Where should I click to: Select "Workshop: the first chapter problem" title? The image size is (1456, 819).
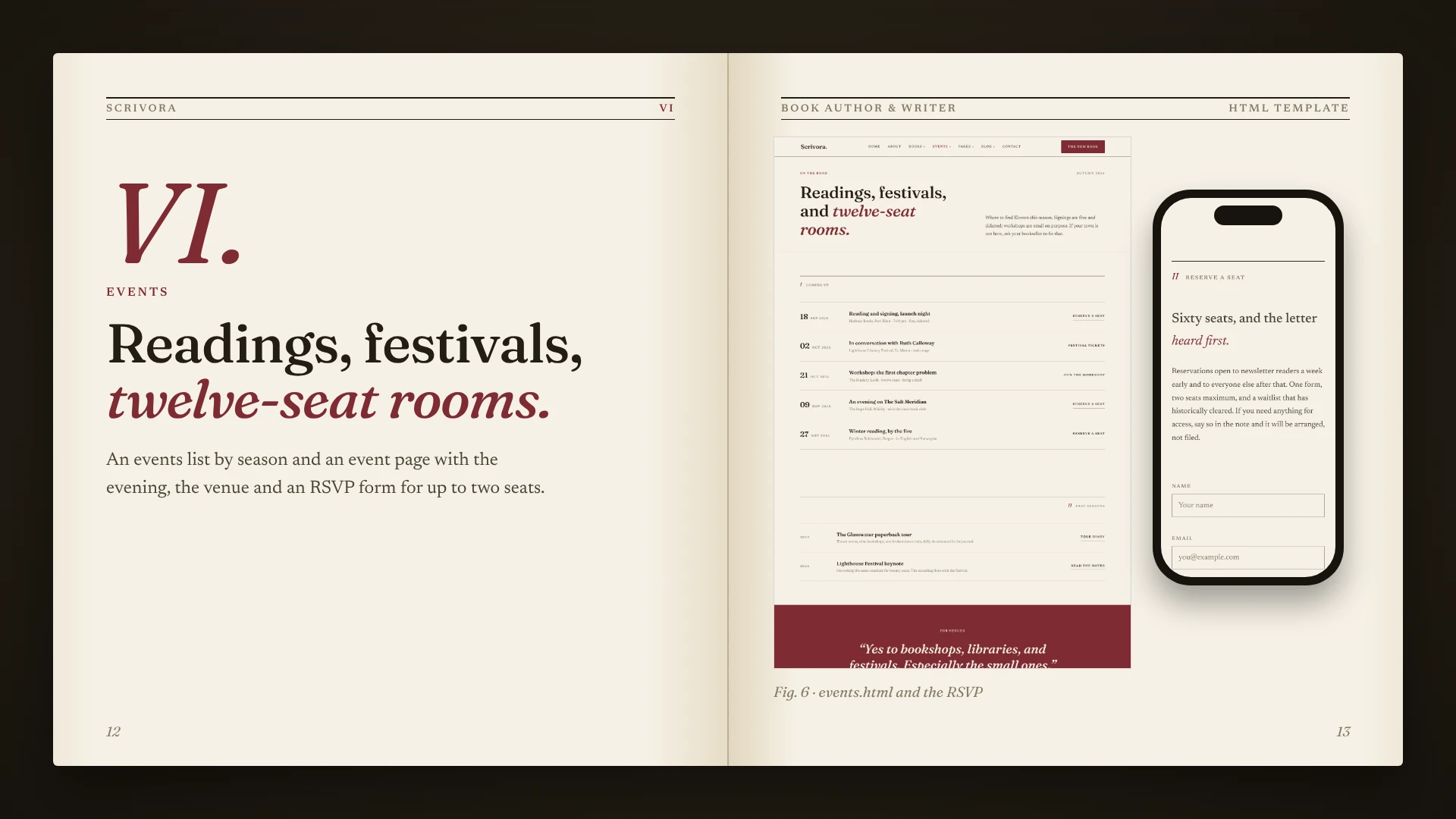(893, 372)
